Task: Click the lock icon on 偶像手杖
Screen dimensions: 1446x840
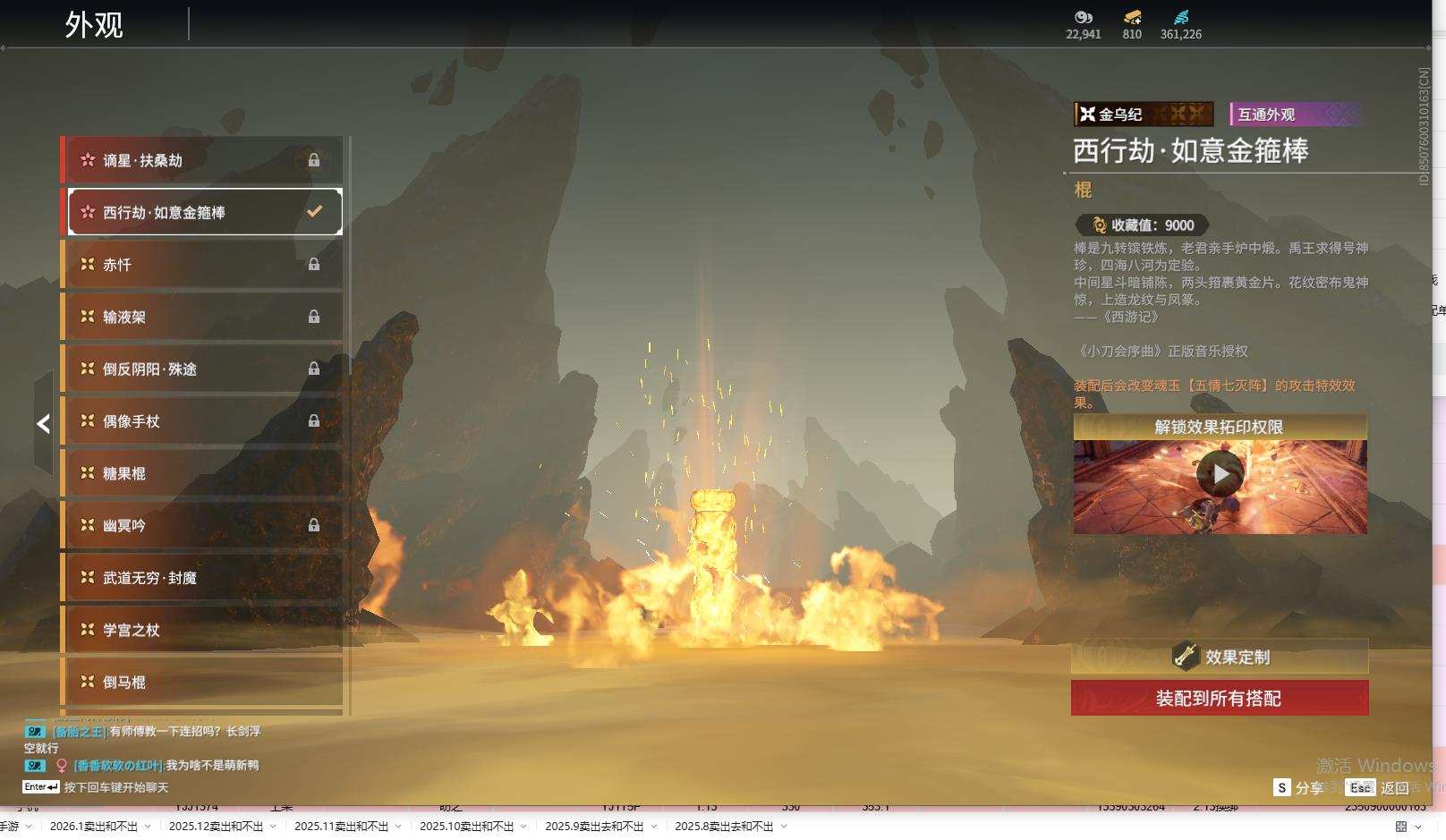Action: tap(314, 421)
